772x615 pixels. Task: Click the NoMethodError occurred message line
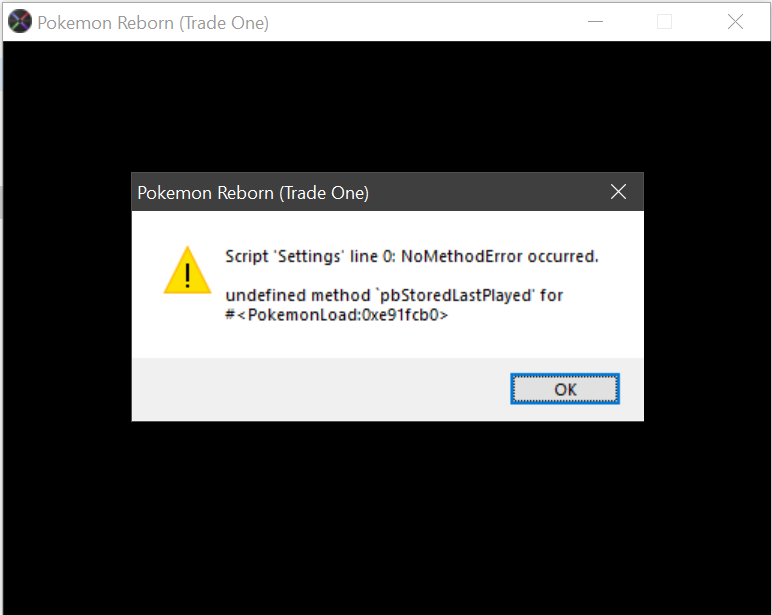[412, 257]
